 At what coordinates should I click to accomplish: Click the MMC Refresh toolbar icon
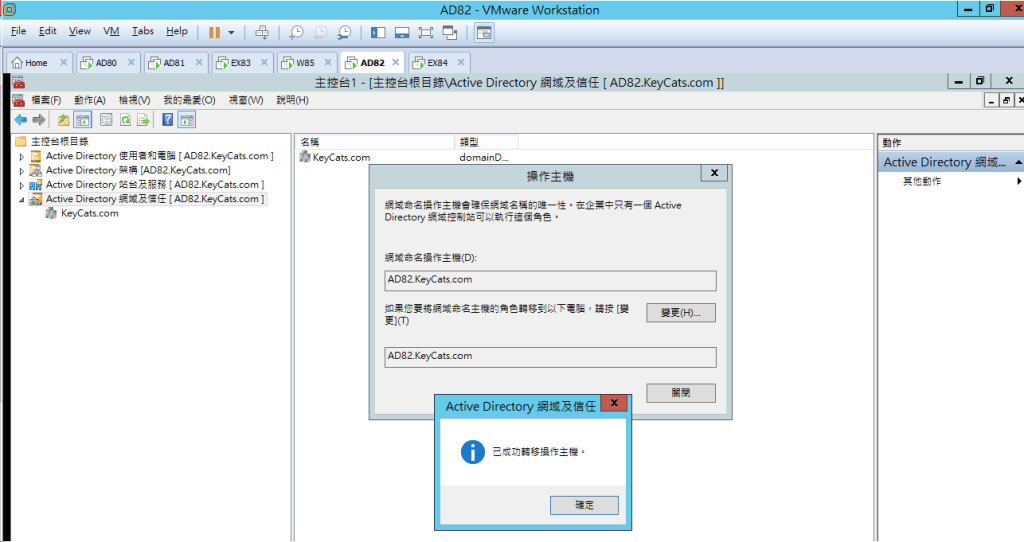(125, 120)
